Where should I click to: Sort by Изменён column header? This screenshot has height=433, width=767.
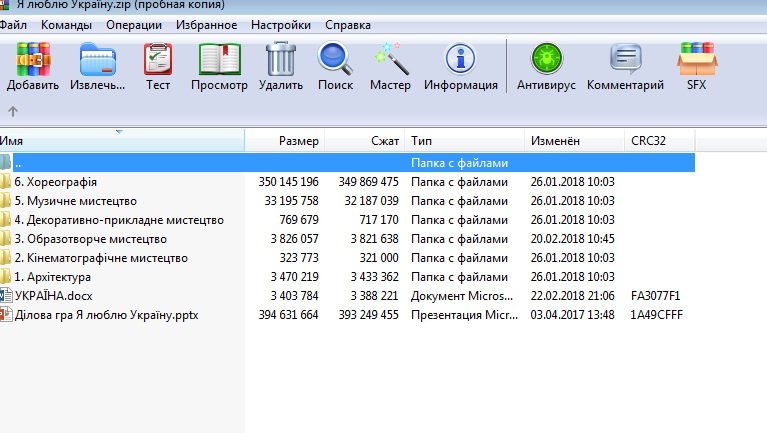click(x=575, y=141)
